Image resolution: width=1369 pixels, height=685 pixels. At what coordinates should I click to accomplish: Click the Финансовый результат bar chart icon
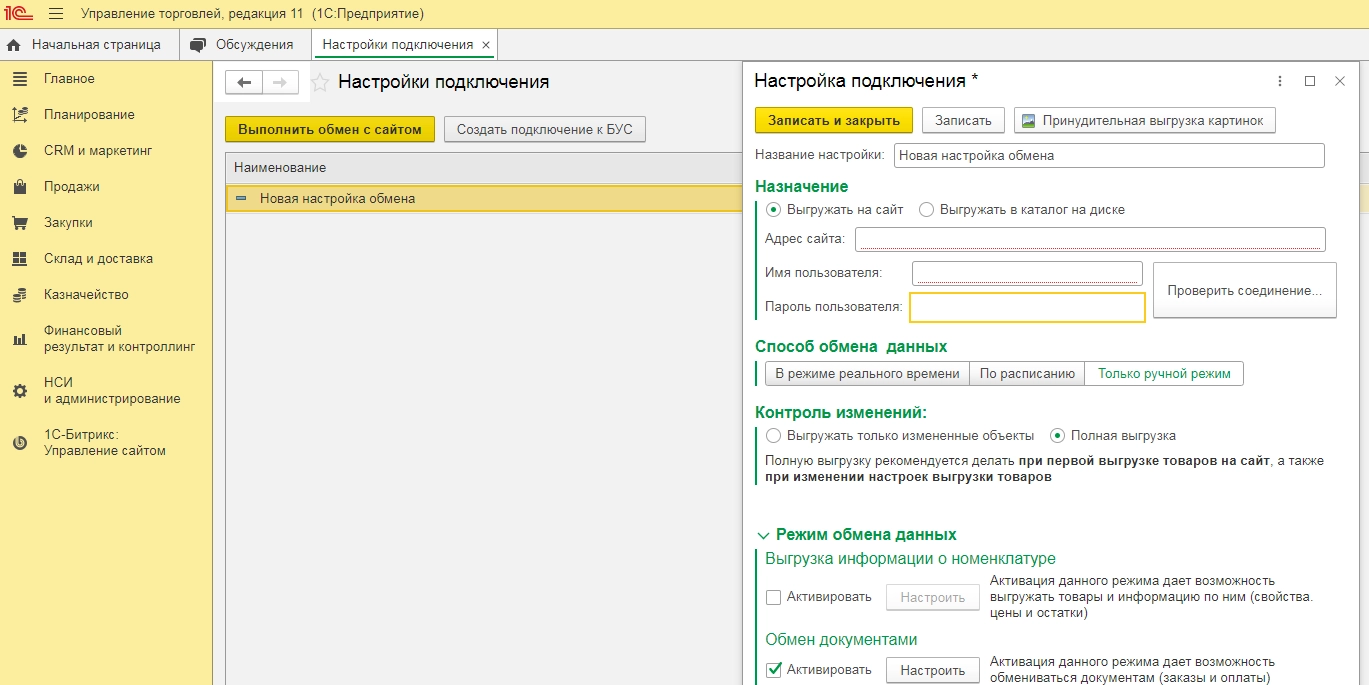coord(20,339)
